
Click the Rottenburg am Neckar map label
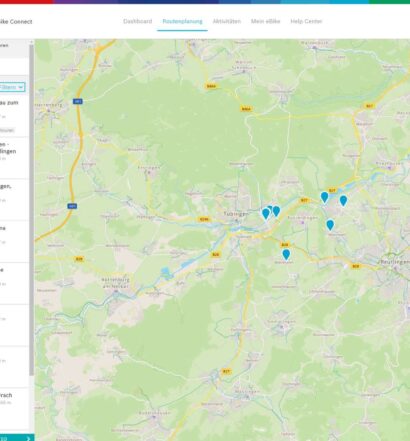click(x=115, y=282)
